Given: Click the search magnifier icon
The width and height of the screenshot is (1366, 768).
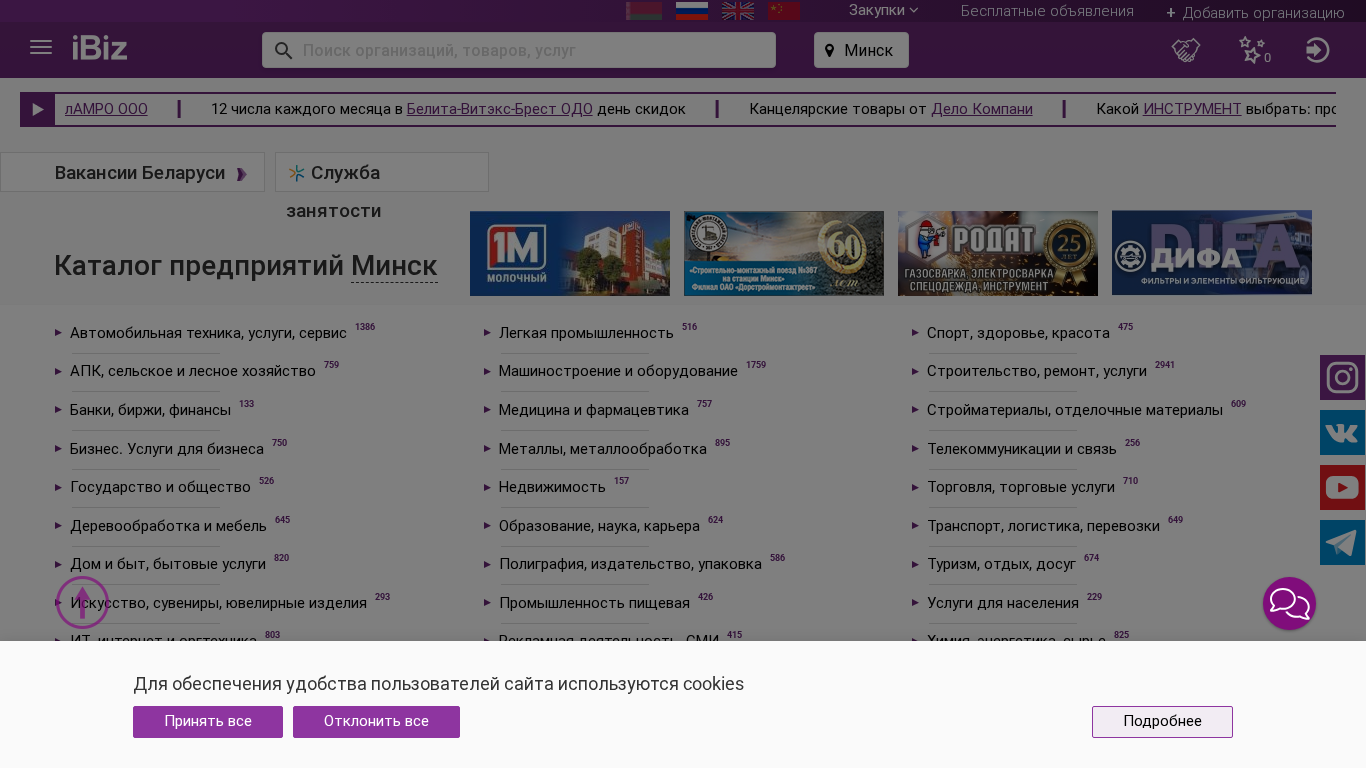Looking at the screenshot, I should click(283, 50).
